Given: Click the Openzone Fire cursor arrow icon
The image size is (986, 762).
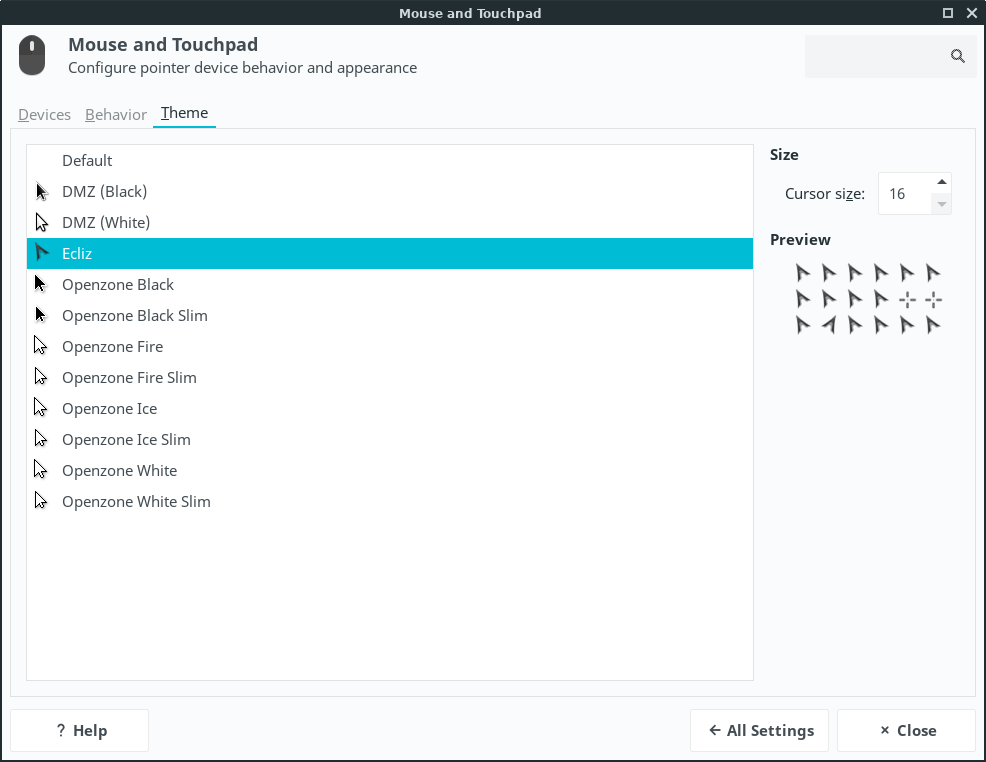Looking at the screenshot, I should pos(41,347).
